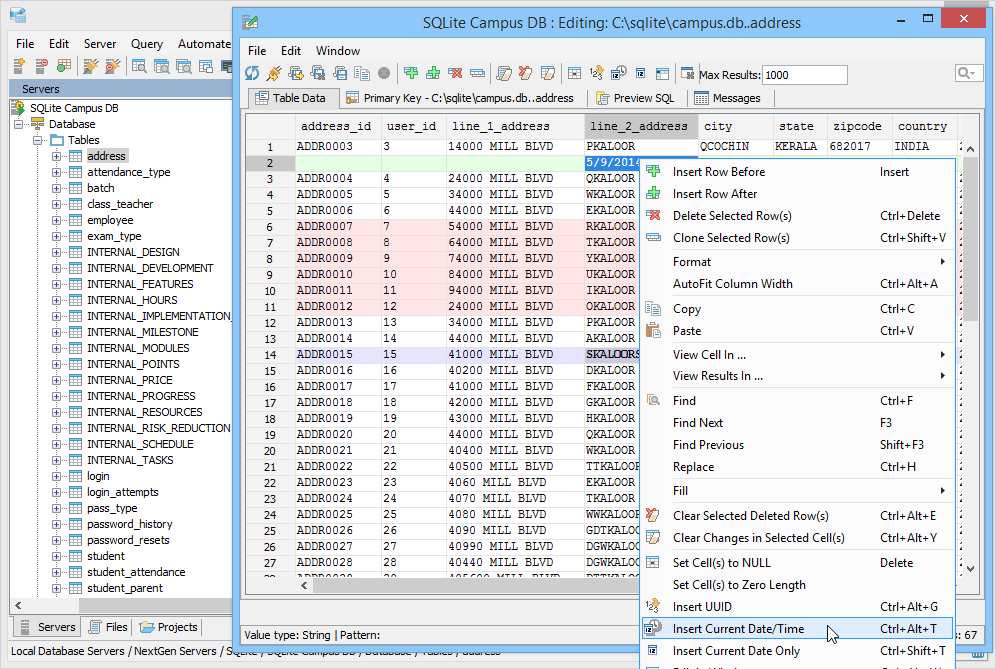Choose Insert Row Before in the context menu
This screenshot has width=996, height=669.
(797, 172)
